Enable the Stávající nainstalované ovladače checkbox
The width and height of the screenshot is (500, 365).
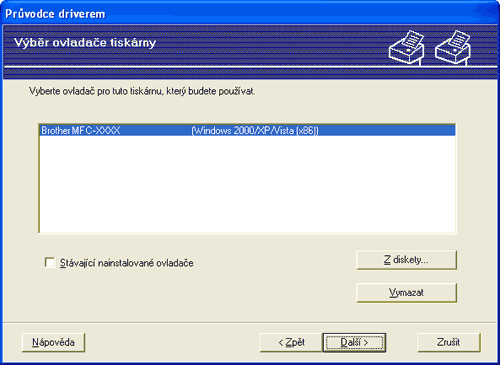(x=50, y=262)
